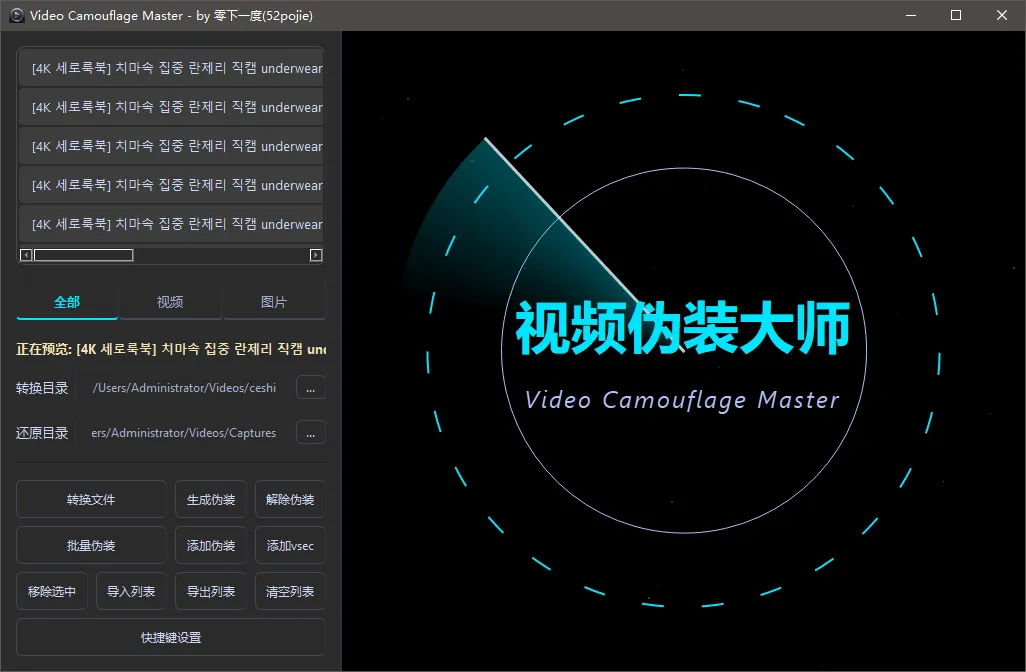Import a list using 导入列表
Screen dimensions: 1026x672
coord(131,591)
